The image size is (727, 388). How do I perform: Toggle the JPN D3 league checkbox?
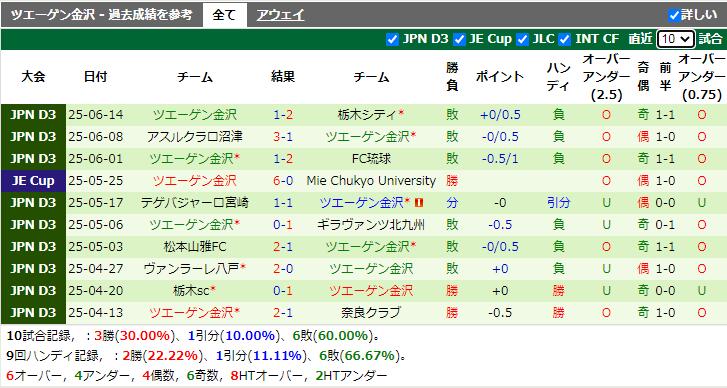coord(392,39)
